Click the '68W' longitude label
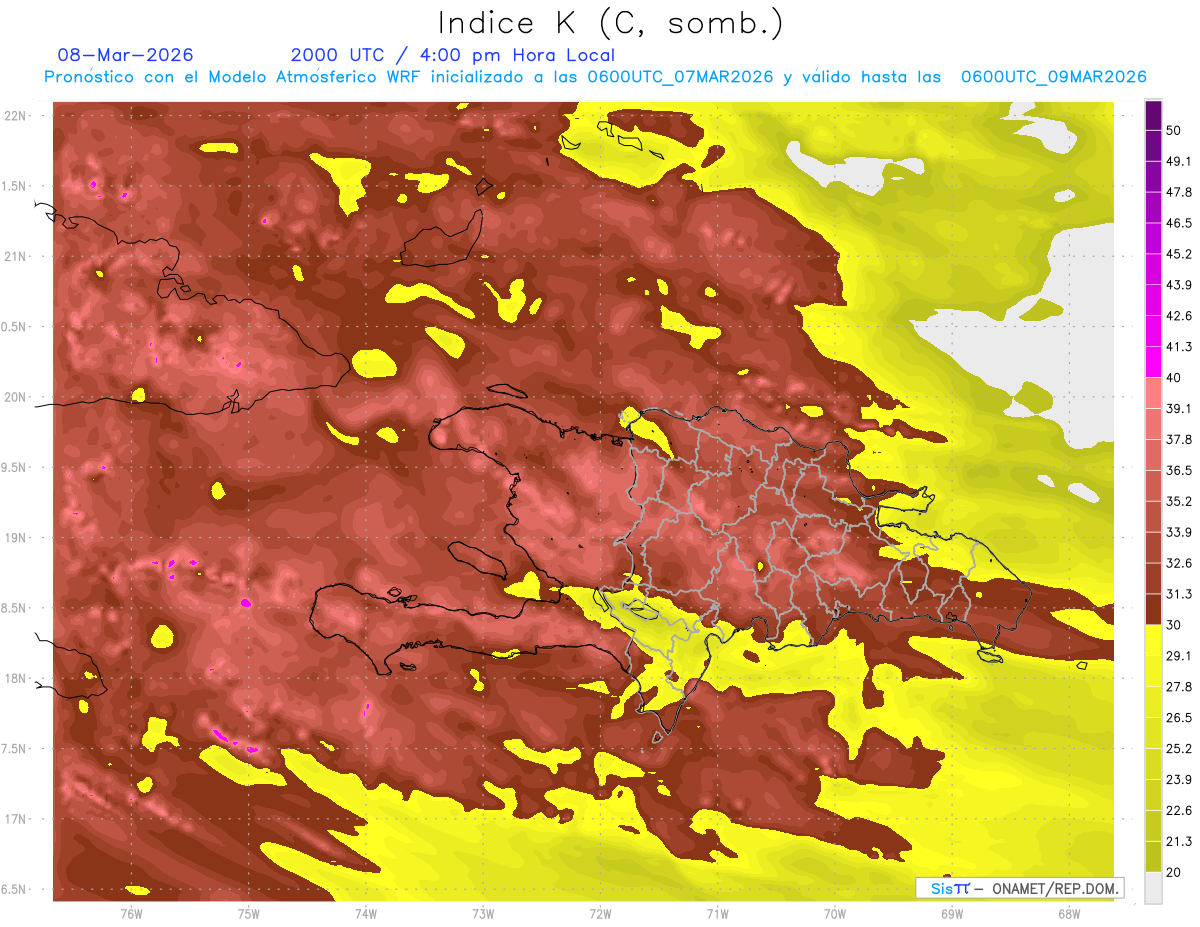The height and width of the screenshot is (927, 1200). coord(1068,913)
